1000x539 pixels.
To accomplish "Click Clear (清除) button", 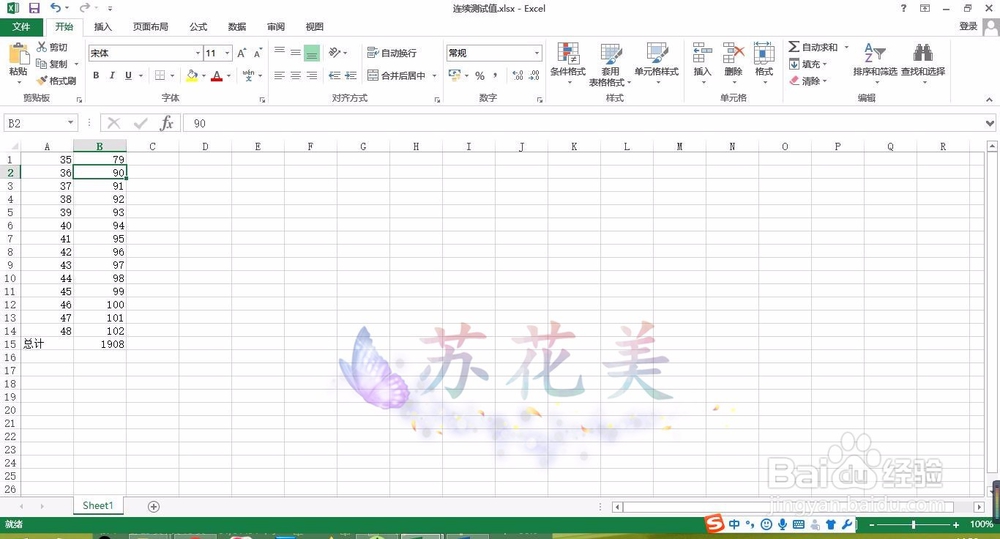I will pyautogui.click(x=807, y=81).
